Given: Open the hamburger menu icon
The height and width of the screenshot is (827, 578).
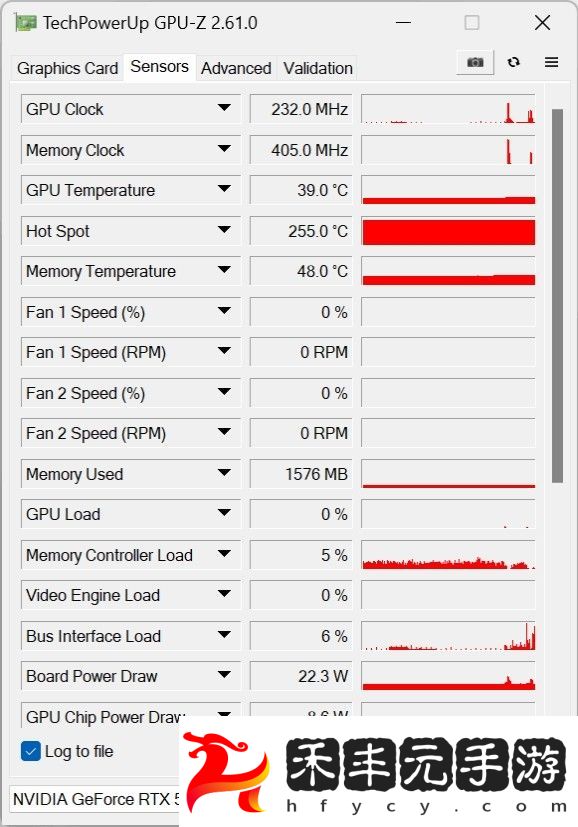Looking at the screenshot, I should (551, 62).
